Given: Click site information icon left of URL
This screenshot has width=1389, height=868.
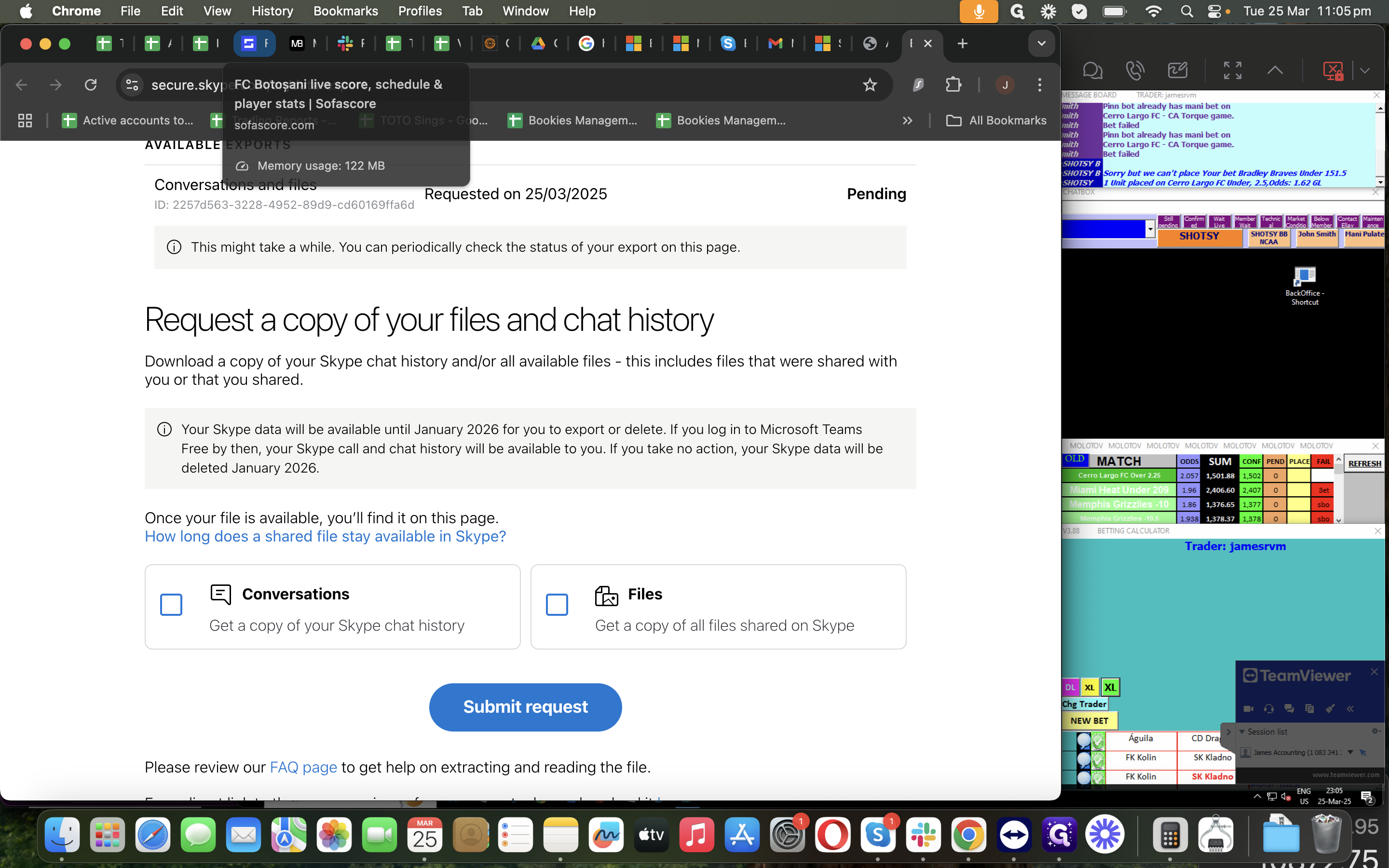Looking at the screenshot, I should coord(132,85).
